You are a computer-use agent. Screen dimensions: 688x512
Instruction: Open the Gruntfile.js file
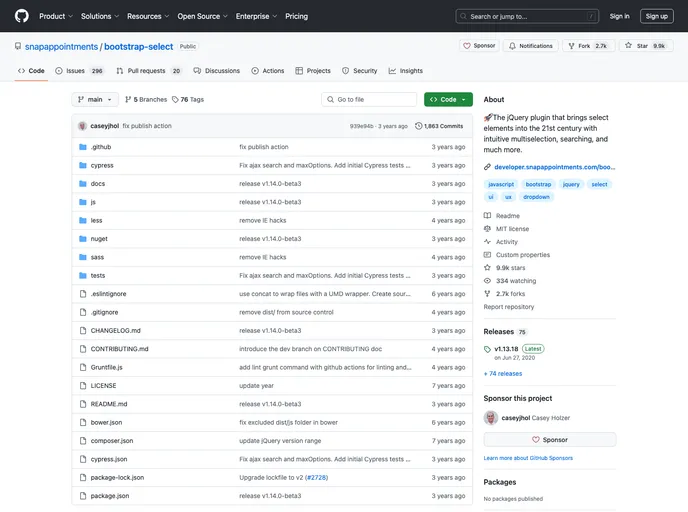tap(107, 368)
